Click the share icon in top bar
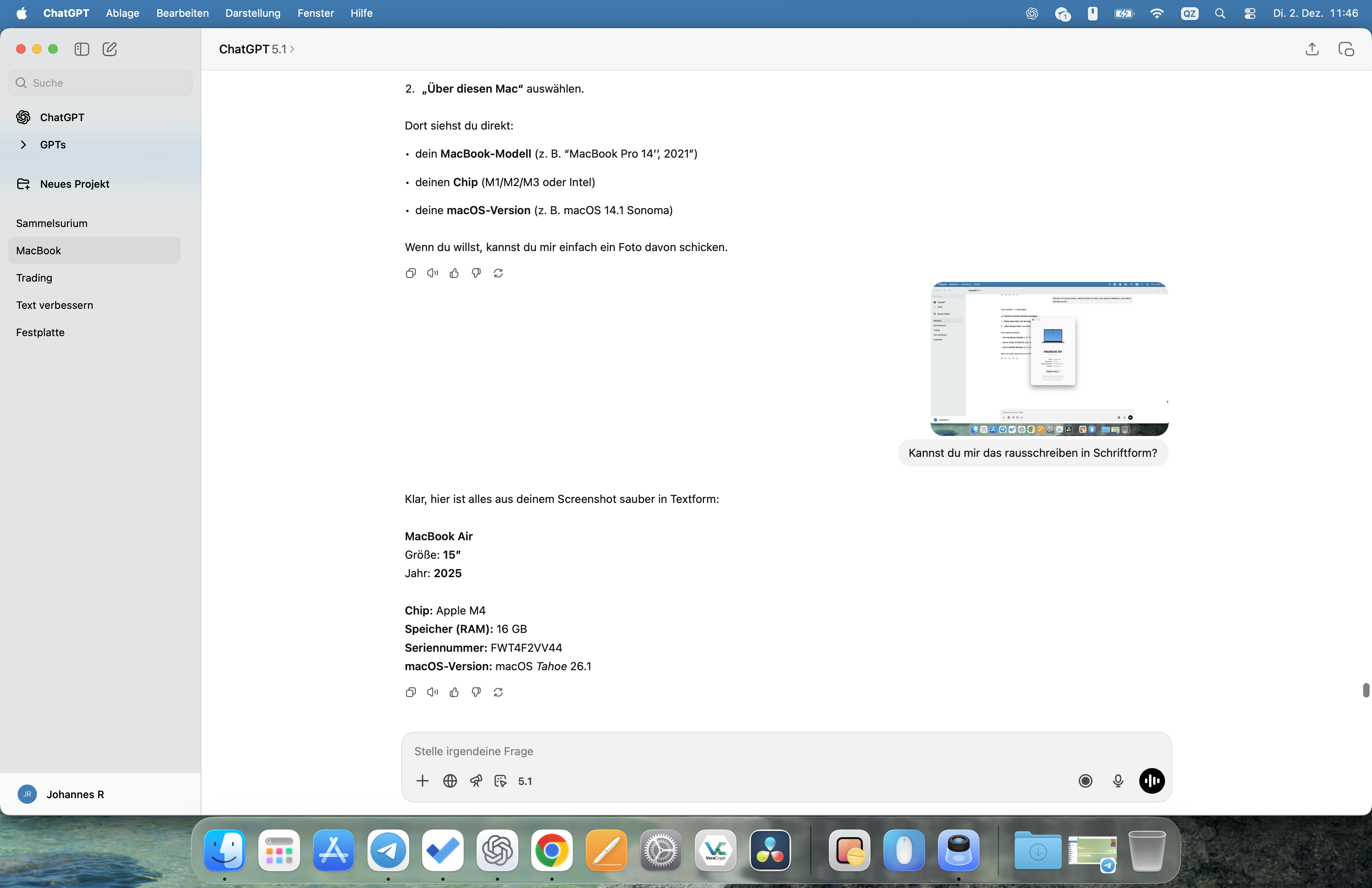The width and height of the screenshot is (1372, 888). pyautogui.click(x=1312, y=49)
